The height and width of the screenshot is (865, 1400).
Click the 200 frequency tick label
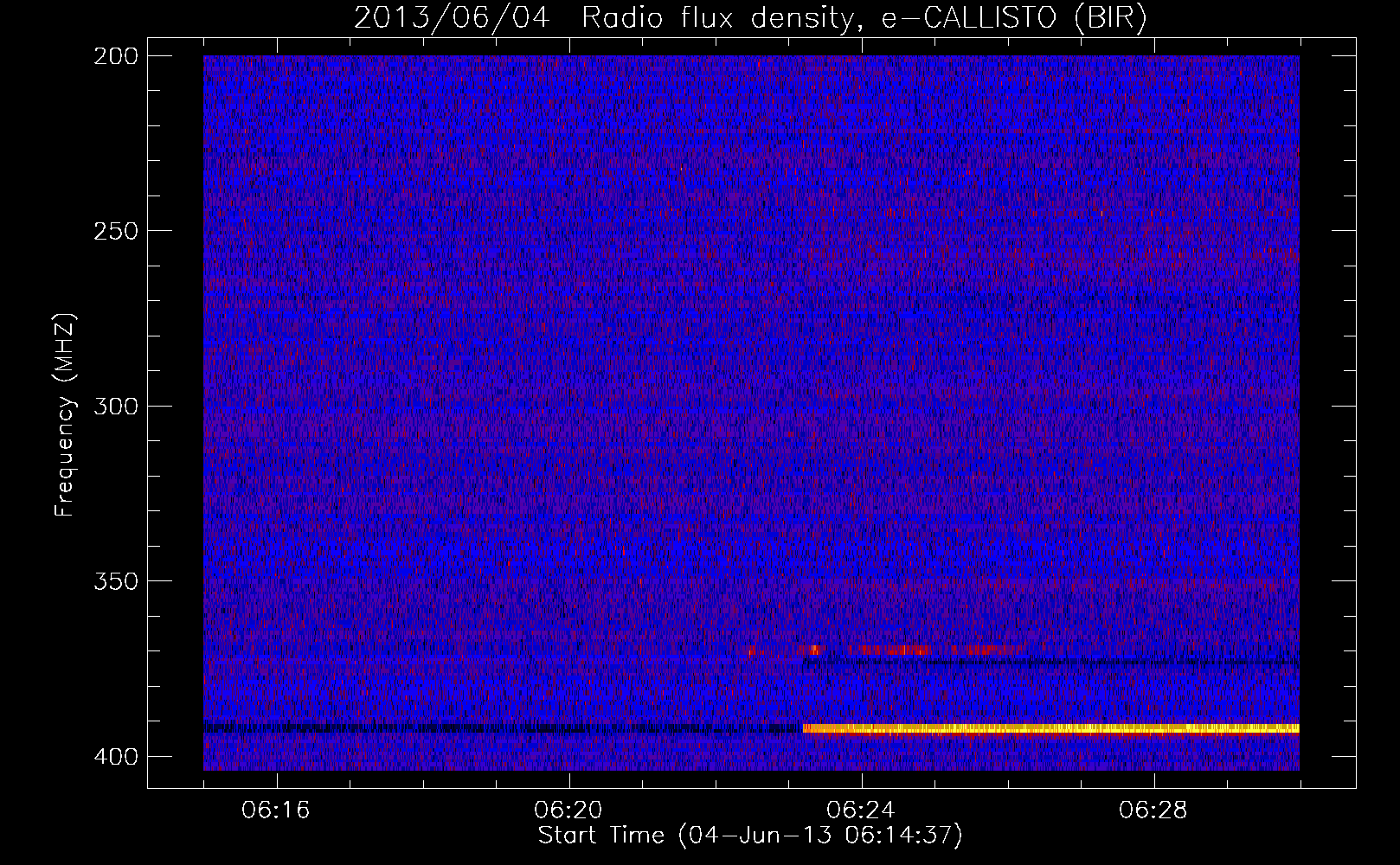tap(115, 56)
